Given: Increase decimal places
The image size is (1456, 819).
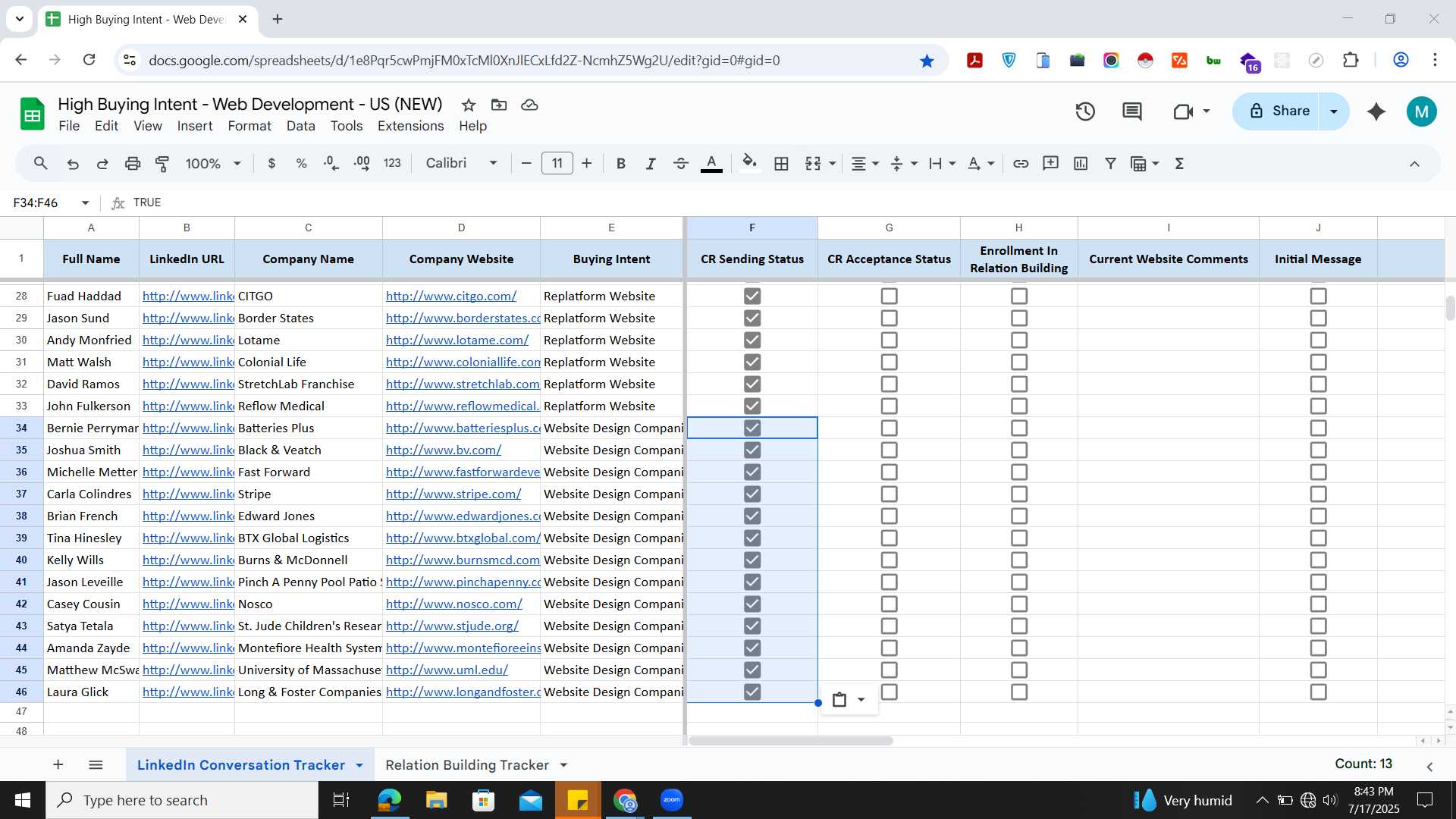Looking at the screenshot, I should pos(362,164).
